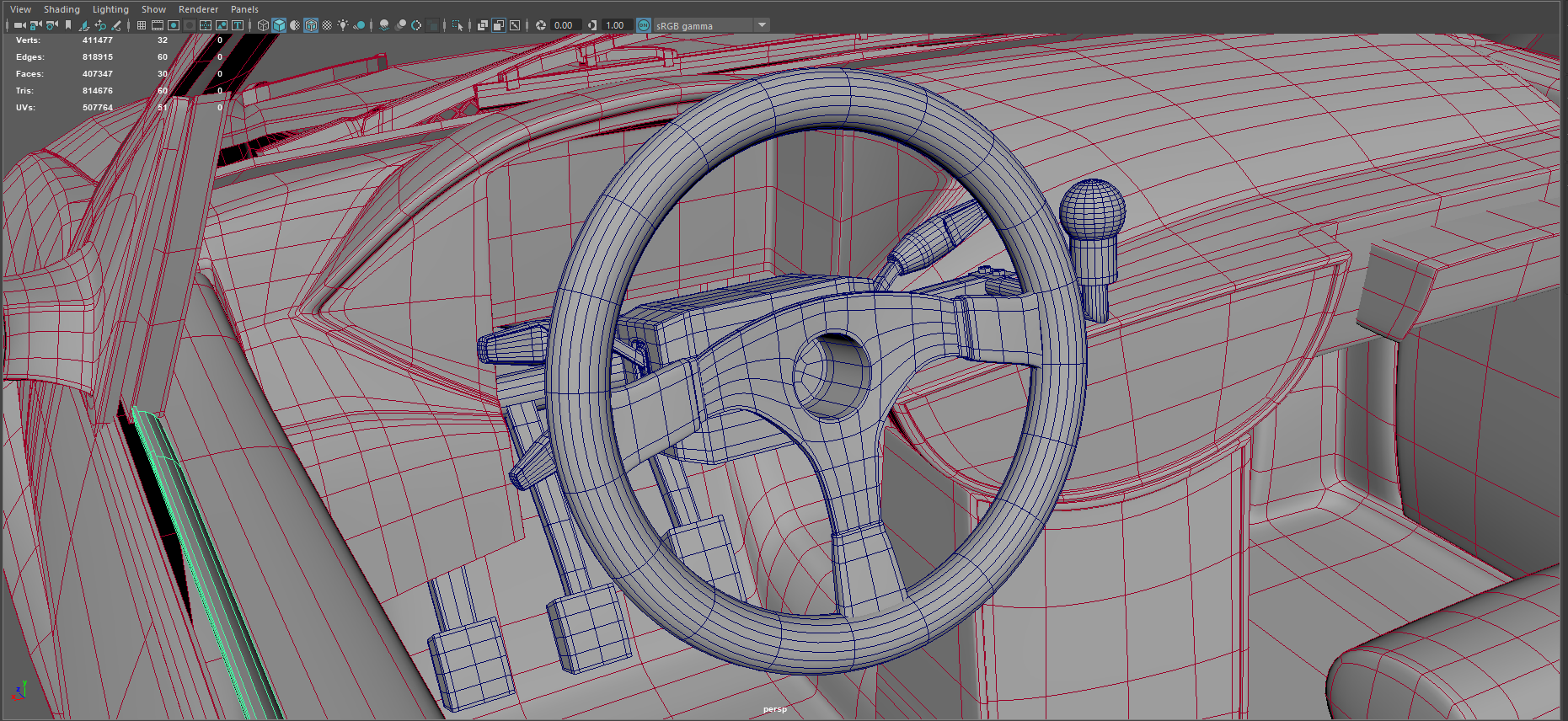Switch to Wireframe display cube icon
1568x721 pixels.
pyautogui.click(x=263, y=25)
